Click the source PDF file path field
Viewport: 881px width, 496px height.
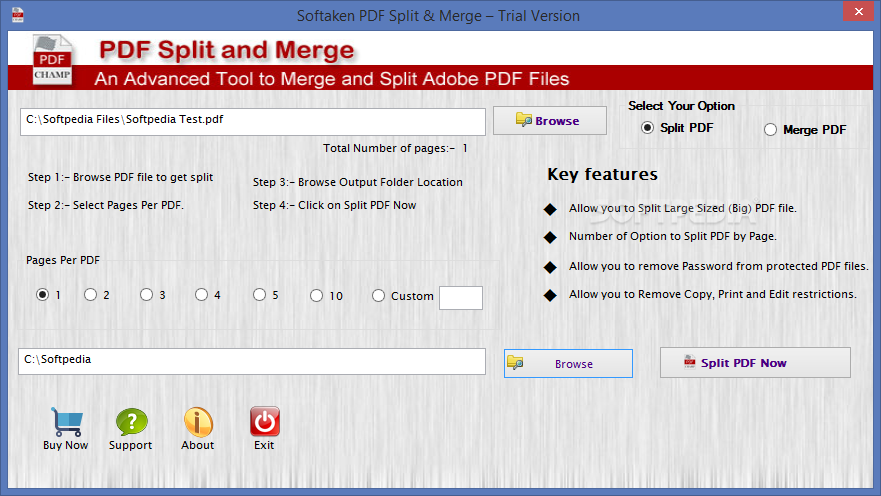tap(253, 122)
